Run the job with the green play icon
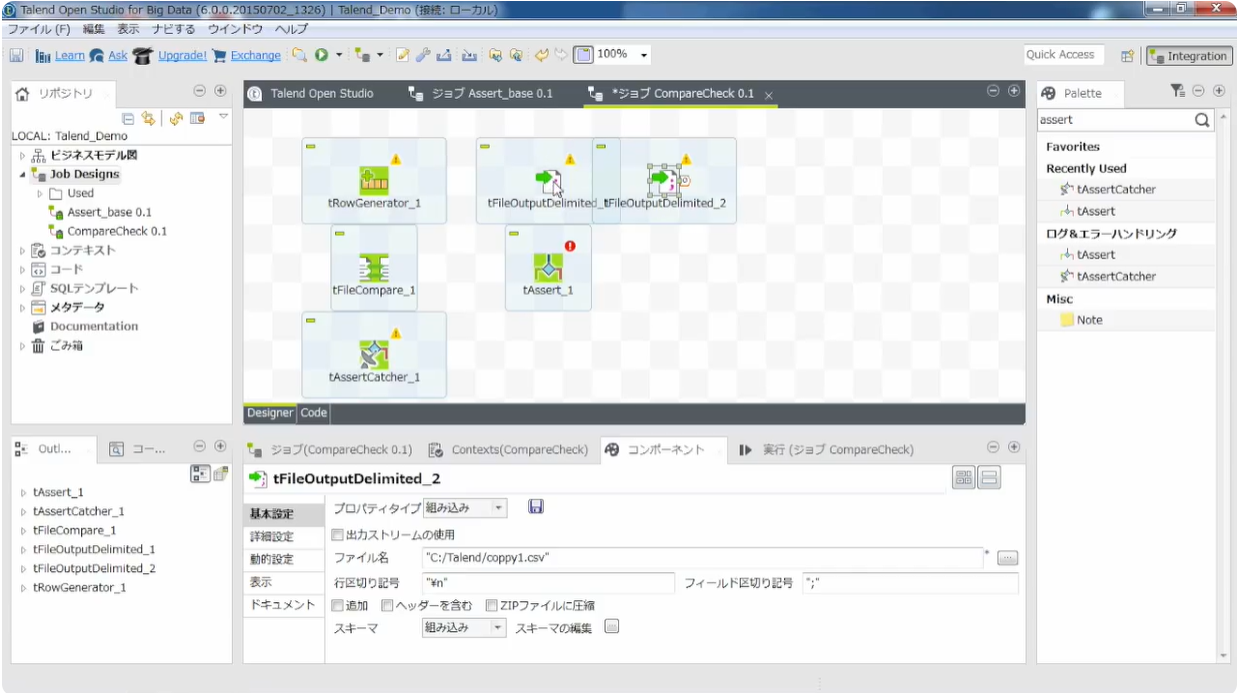 [x=322, y=55]
